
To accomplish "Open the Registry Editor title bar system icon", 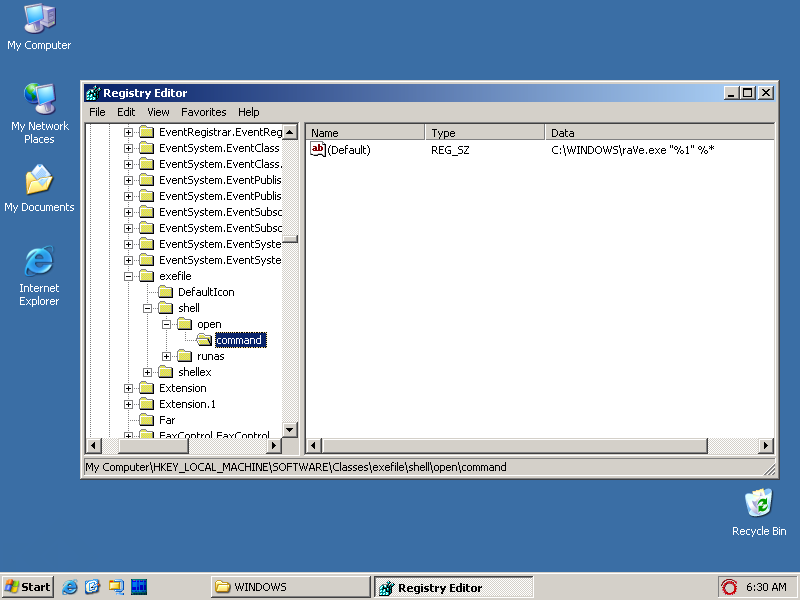I will [x=93, y=93].
